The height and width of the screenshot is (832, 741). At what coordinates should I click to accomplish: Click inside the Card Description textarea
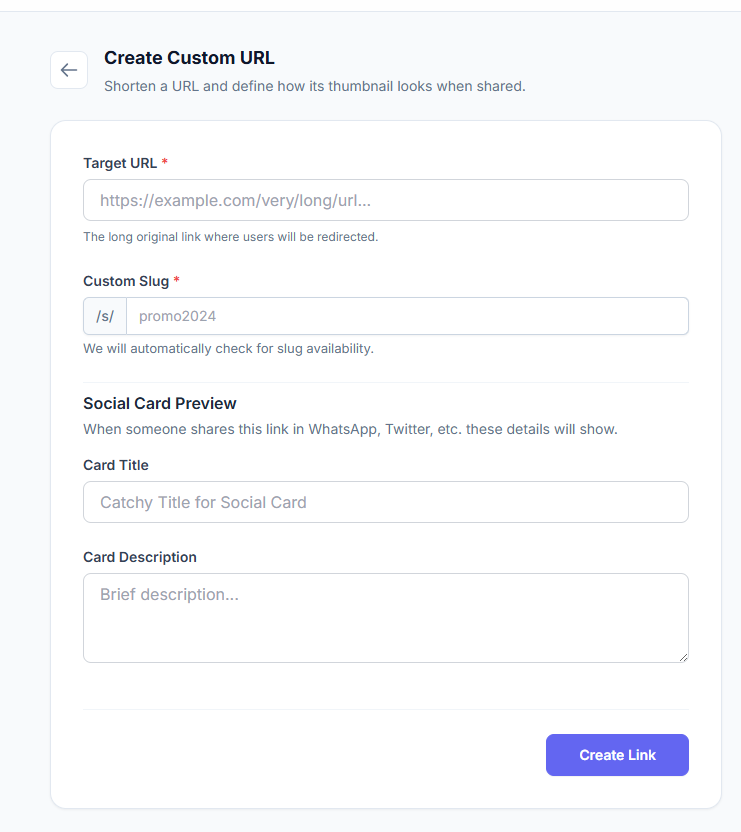click(385, 610)
